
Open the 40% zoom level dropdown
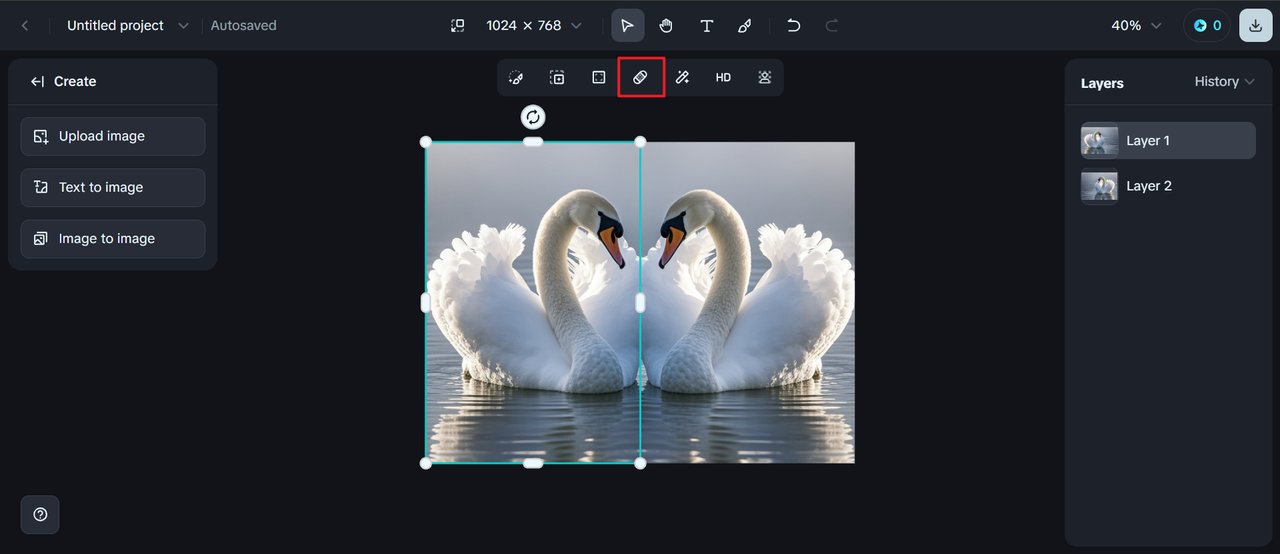tap(1136, 25)
